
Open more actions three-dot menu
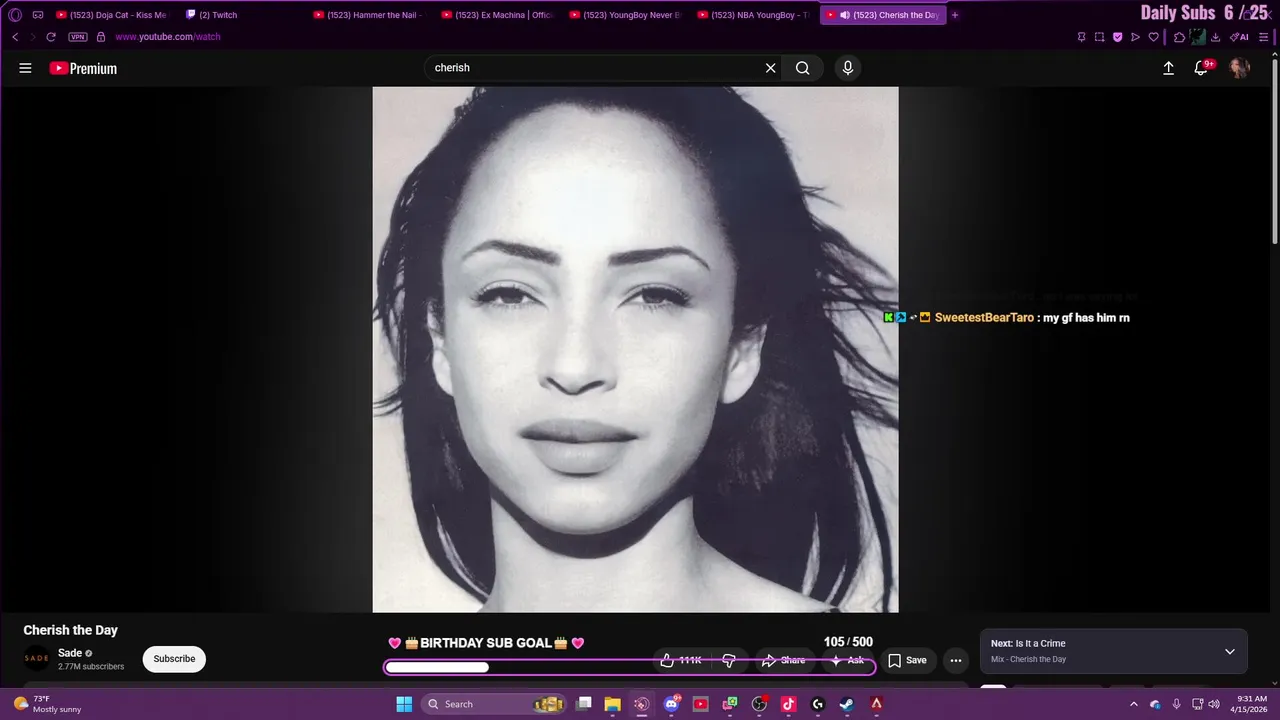[956, 660]
